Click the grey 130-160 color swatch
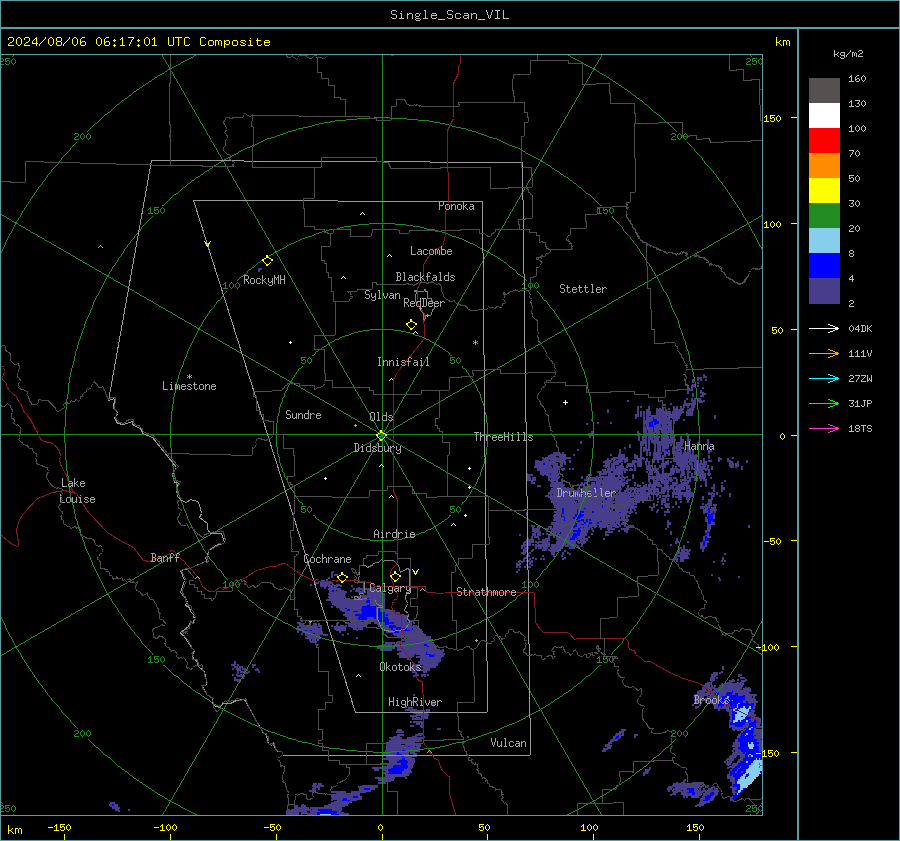Screen dimensions: 900x841 (824, 91)
